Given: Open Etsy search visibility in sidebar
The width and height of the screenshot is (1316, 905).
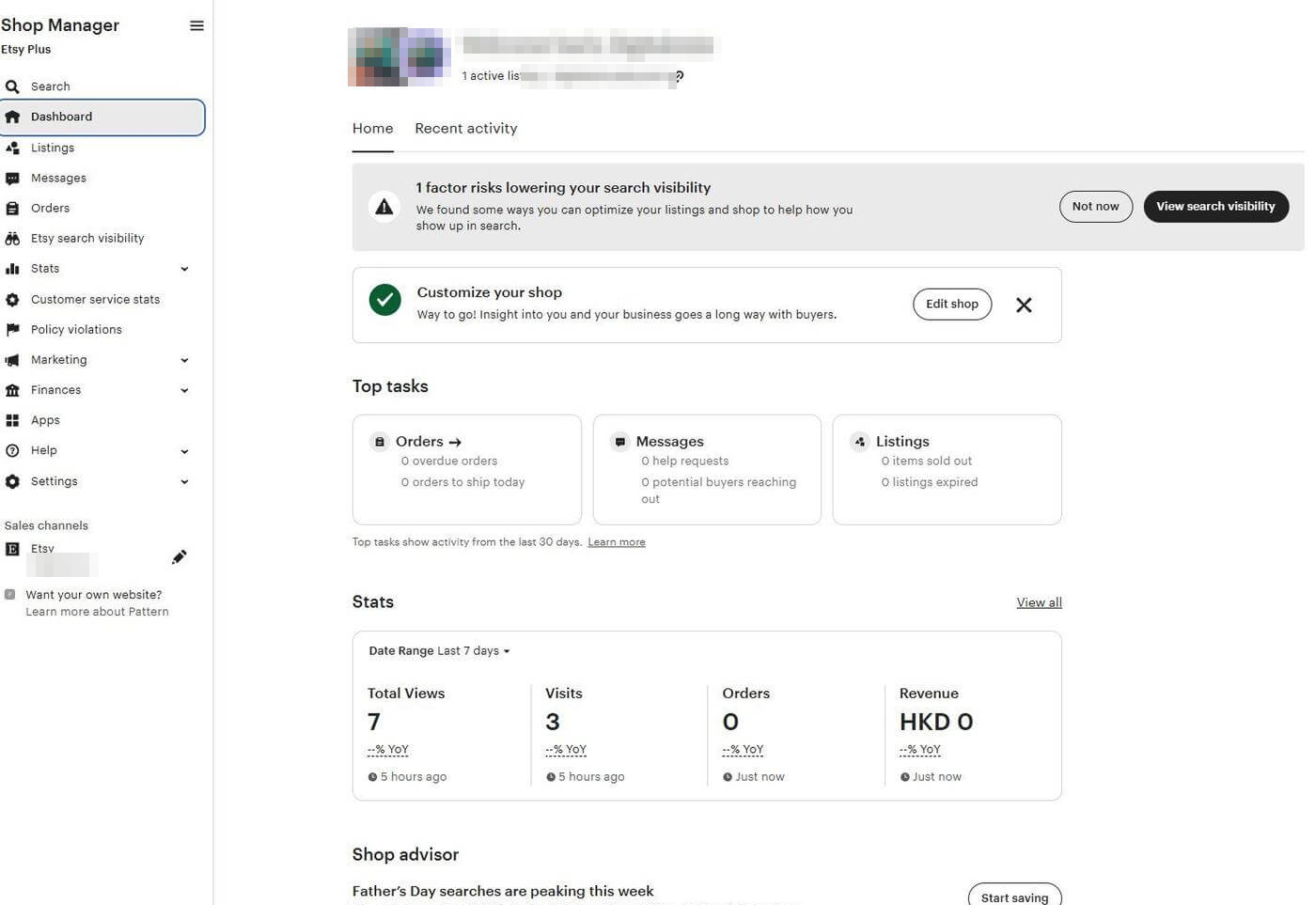Looking at the screenshot, I should (x=87, y=238).
